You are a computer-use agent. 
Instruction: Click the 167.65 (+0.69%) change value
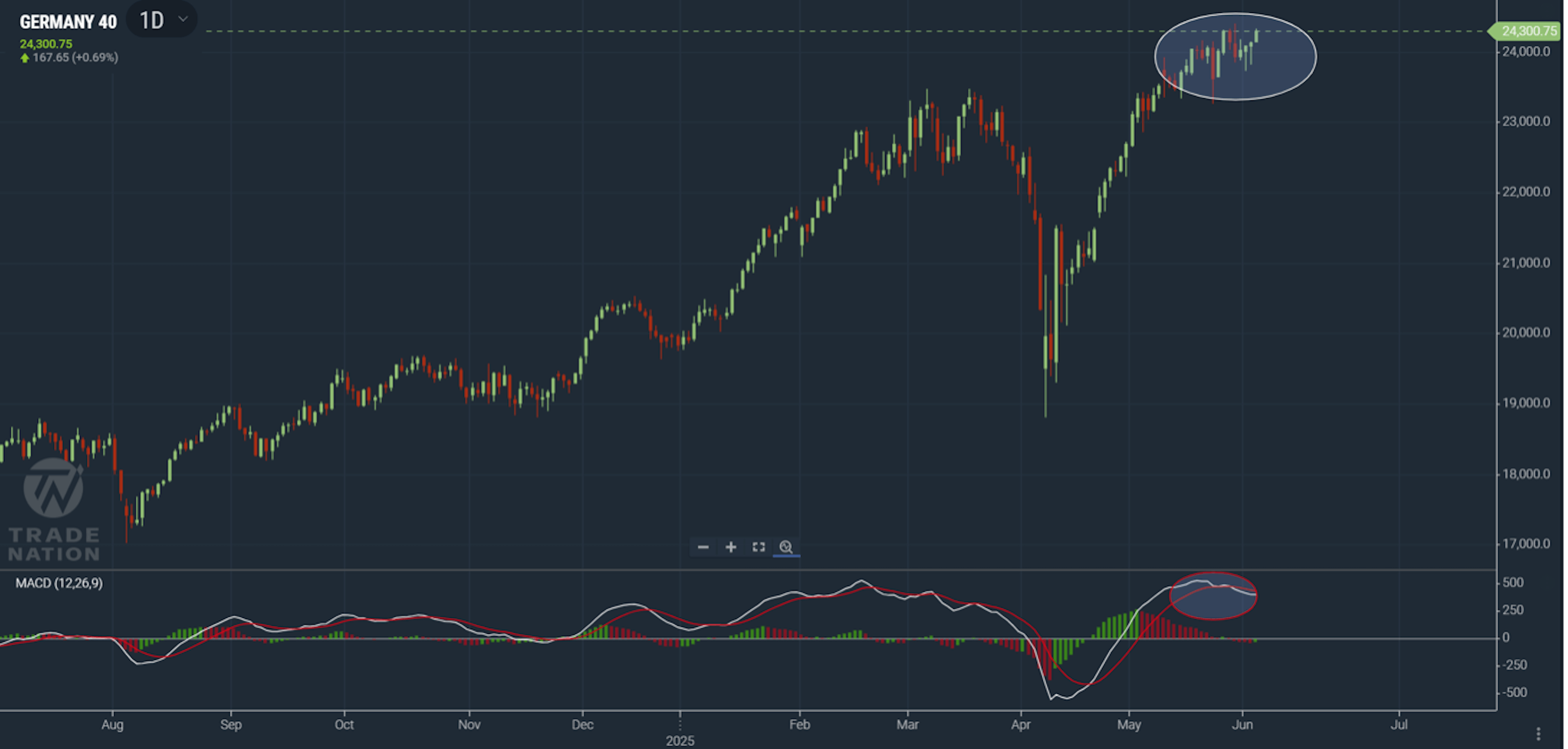tap(76, 57)
